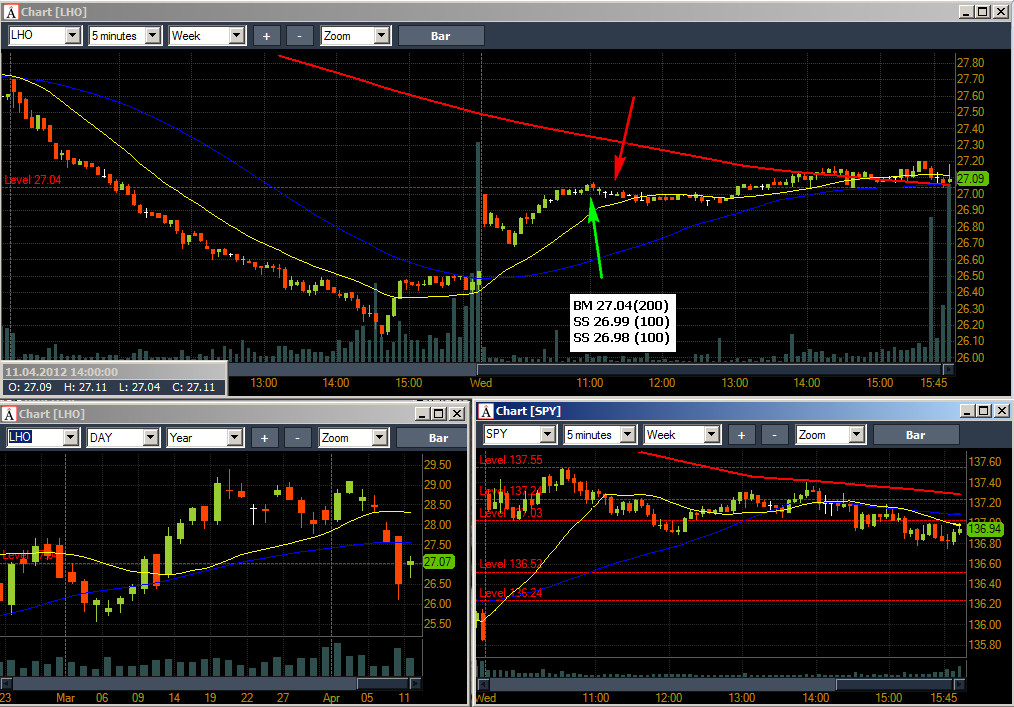Click the scrollbar thumb of SPY chart
The height and width of the screenshot is (707, 1014).
(x=895, y=684)
